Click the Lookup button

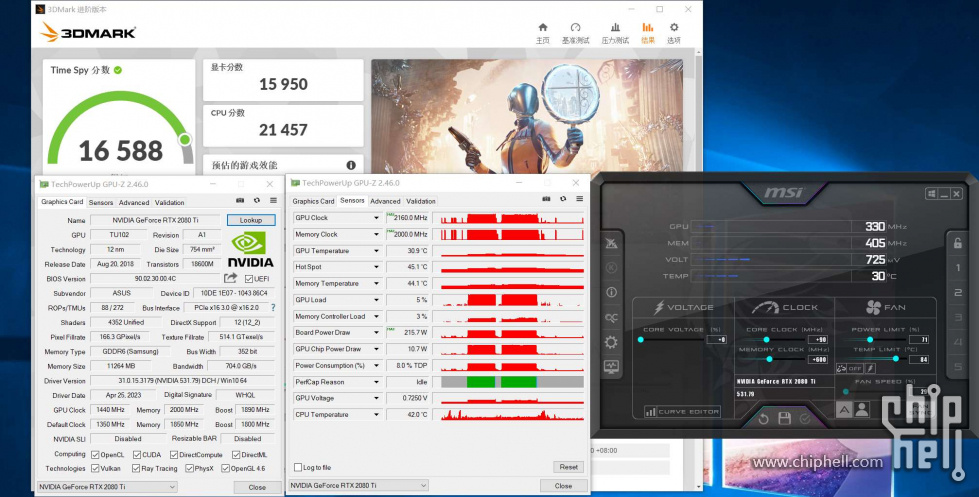(251, 220)
